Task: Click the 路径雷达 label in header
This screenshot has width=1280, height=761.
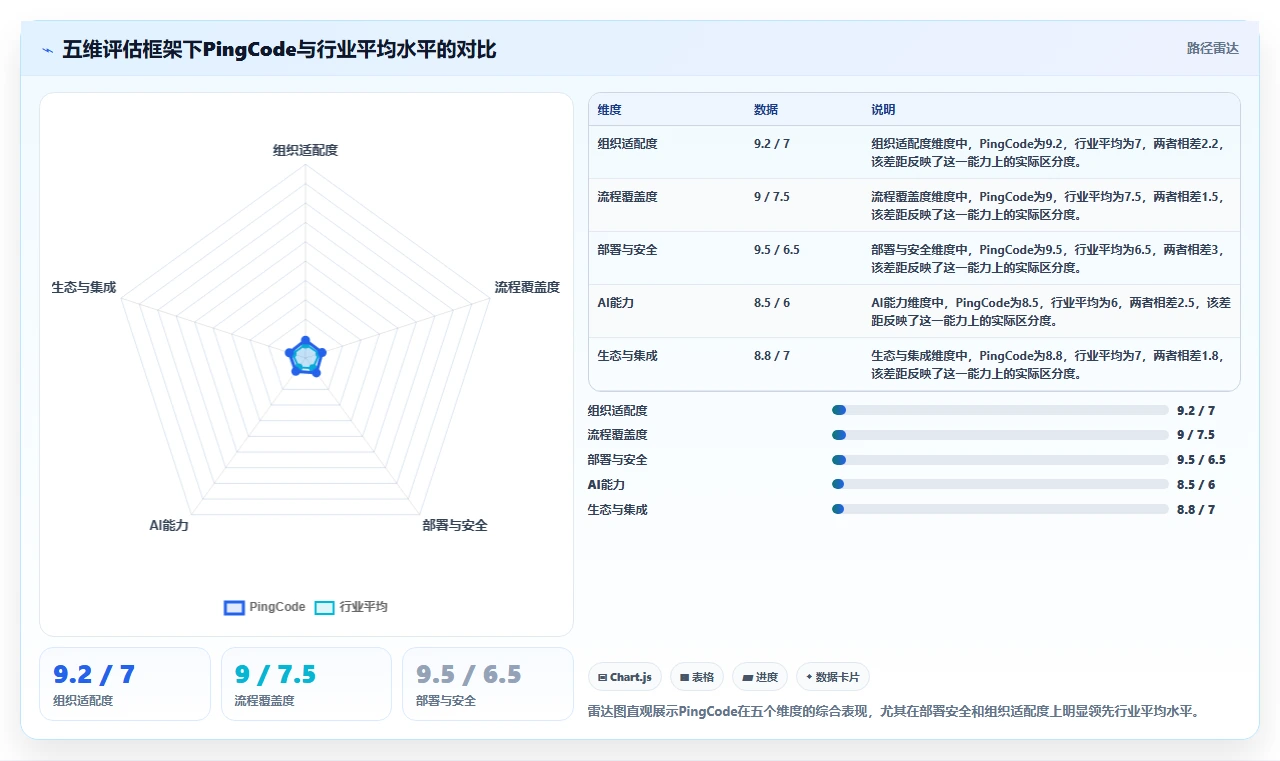Action: 1213,48
